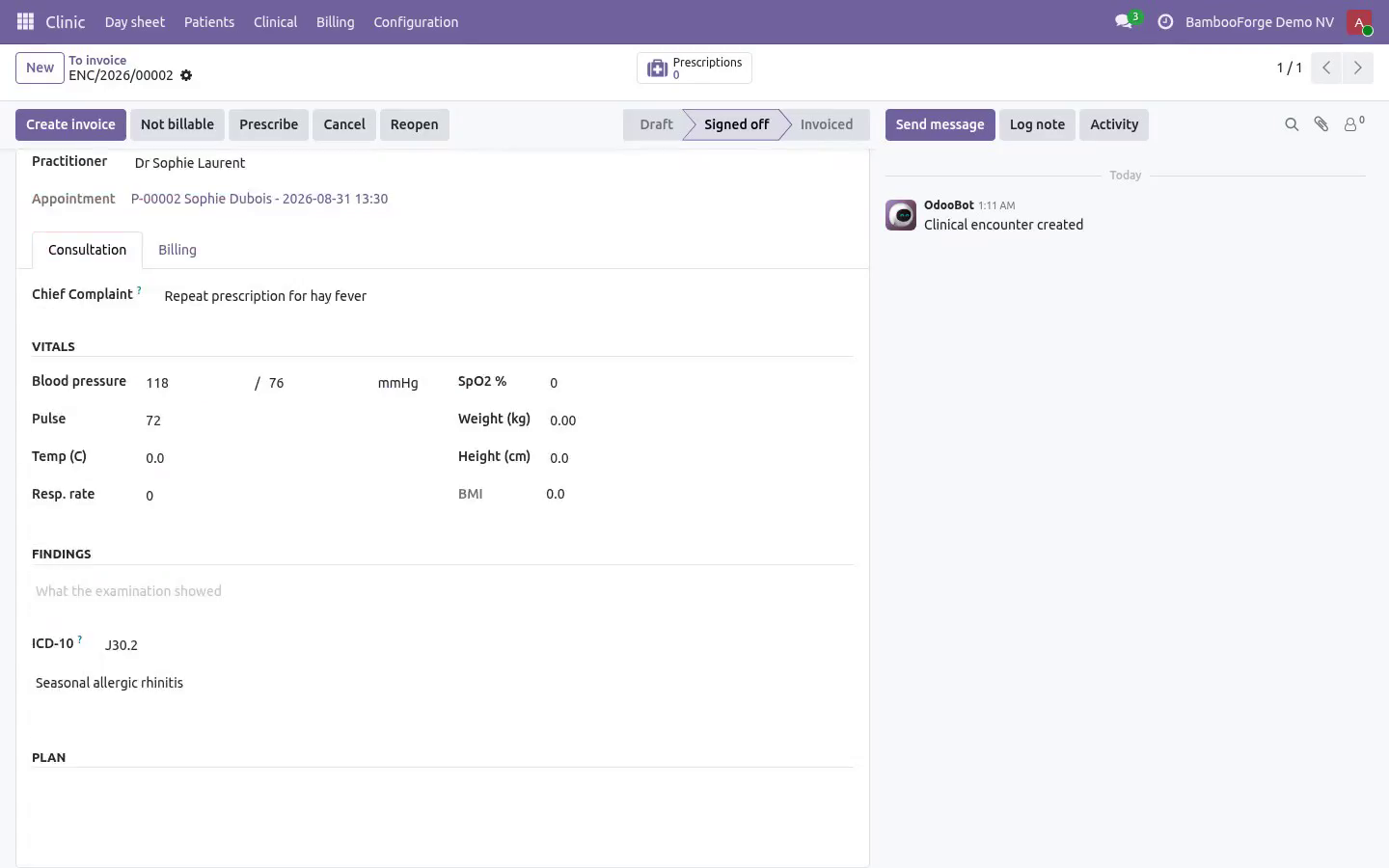Select Draft status stage

tap(656, 124)
